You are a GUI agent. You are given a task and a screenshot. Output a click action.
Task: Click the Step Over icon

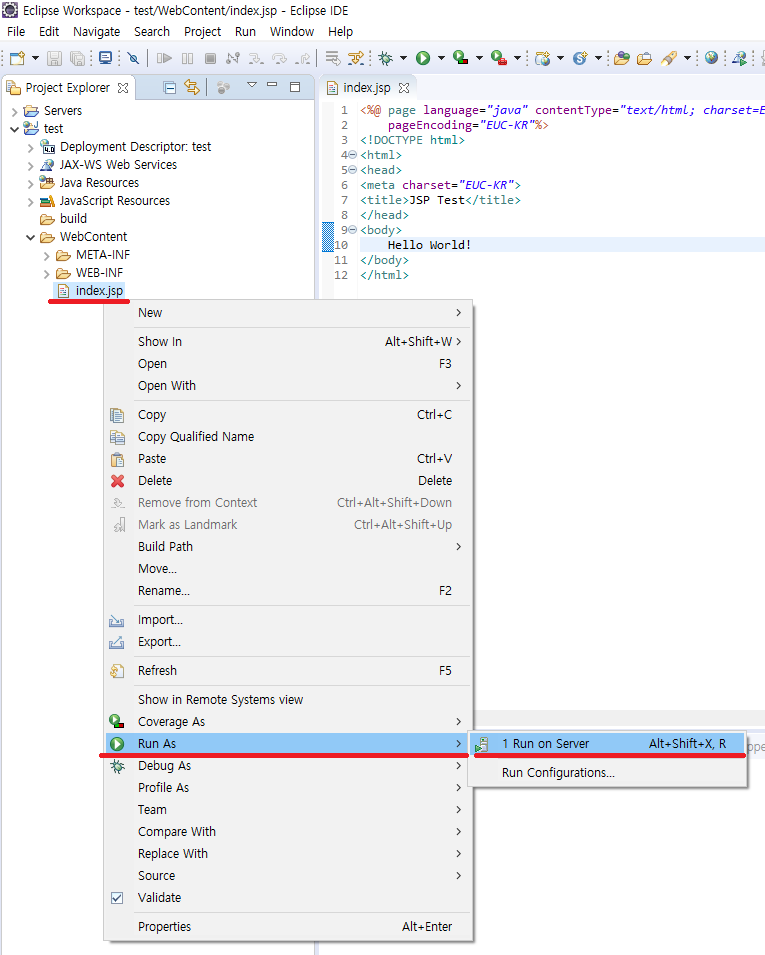279,58
